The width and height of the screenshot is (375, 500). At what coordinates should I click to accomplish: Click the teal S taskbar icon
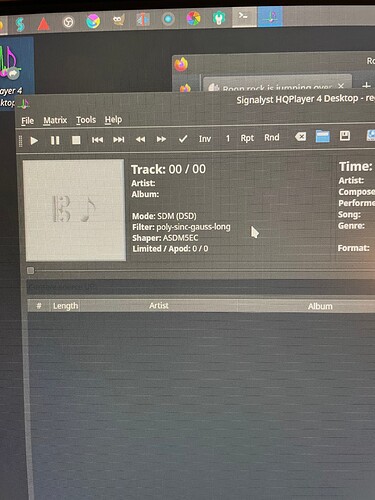pyautogui.click(x=20, y=24)
